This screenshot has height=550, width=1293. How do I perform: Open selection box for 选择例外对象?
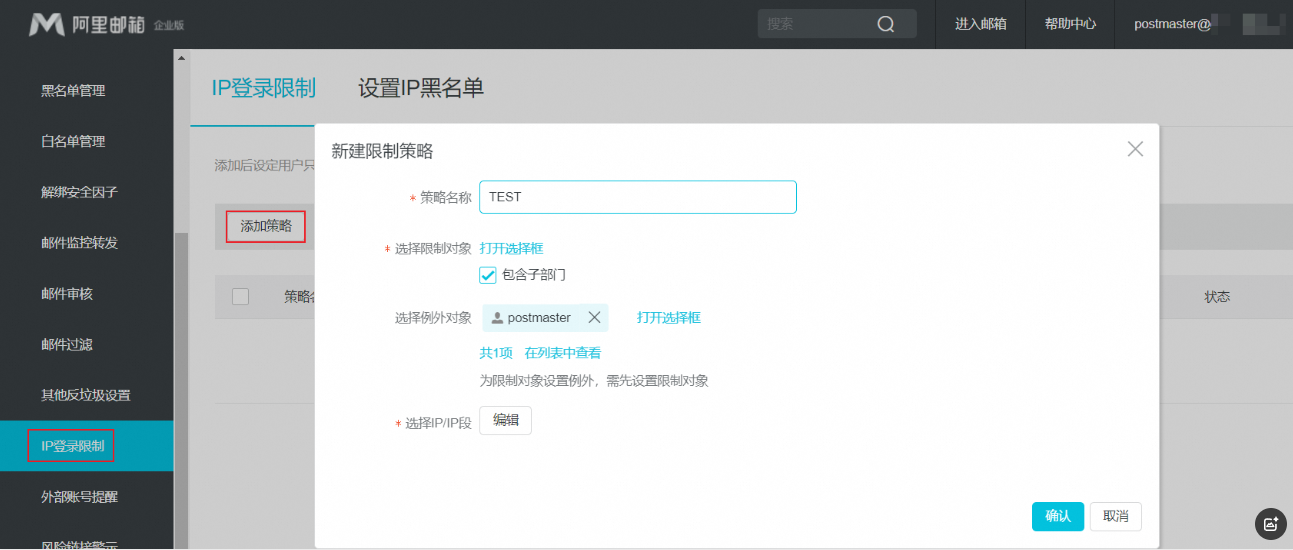tap(668, 318)
